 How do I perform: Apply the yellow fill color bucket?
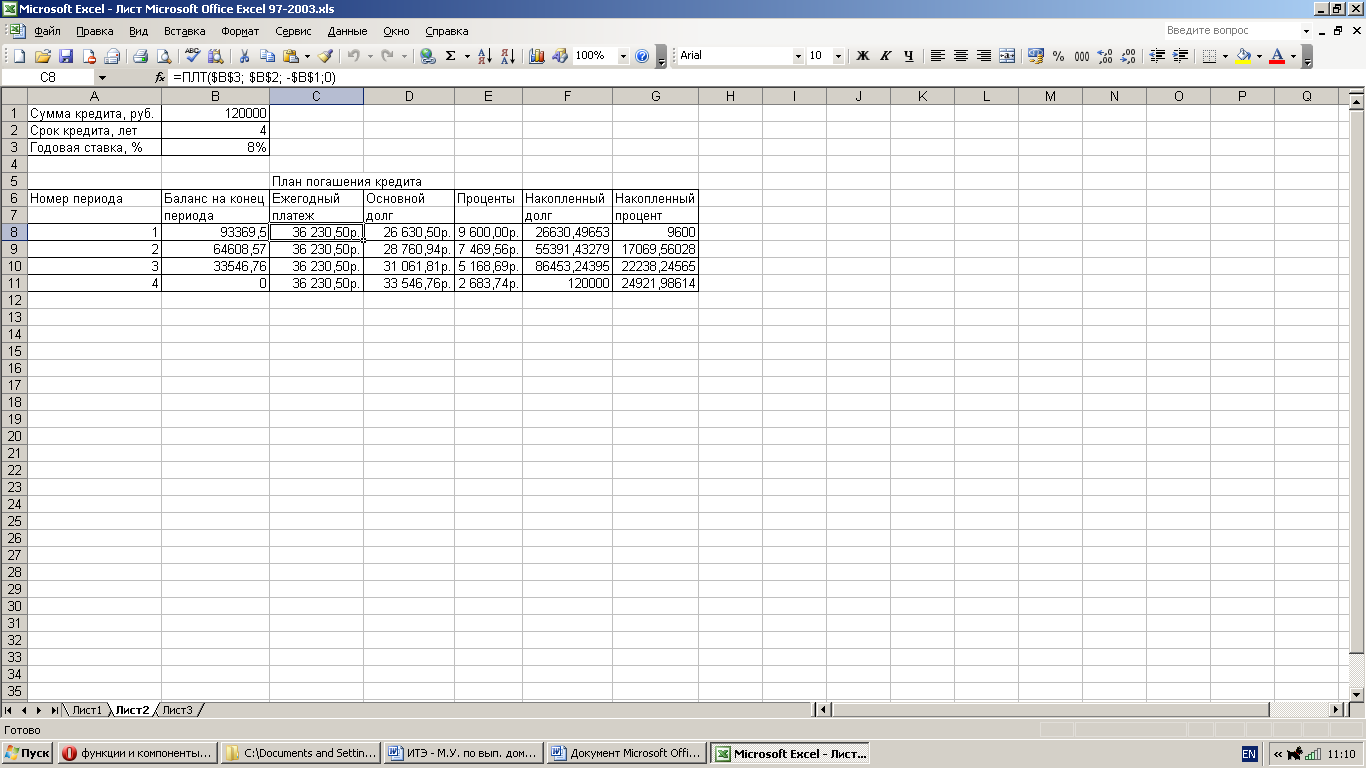[1243, 56]
